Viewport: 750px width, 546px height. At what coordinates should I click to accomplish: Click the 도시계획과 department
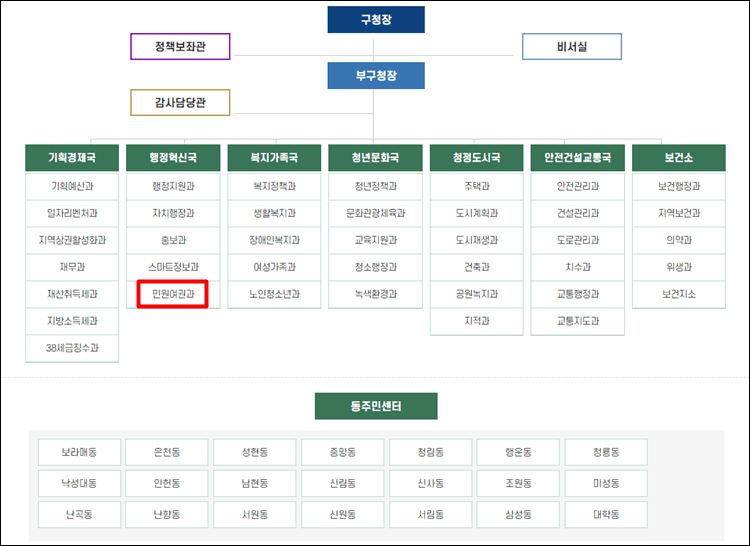coord(477,213)
